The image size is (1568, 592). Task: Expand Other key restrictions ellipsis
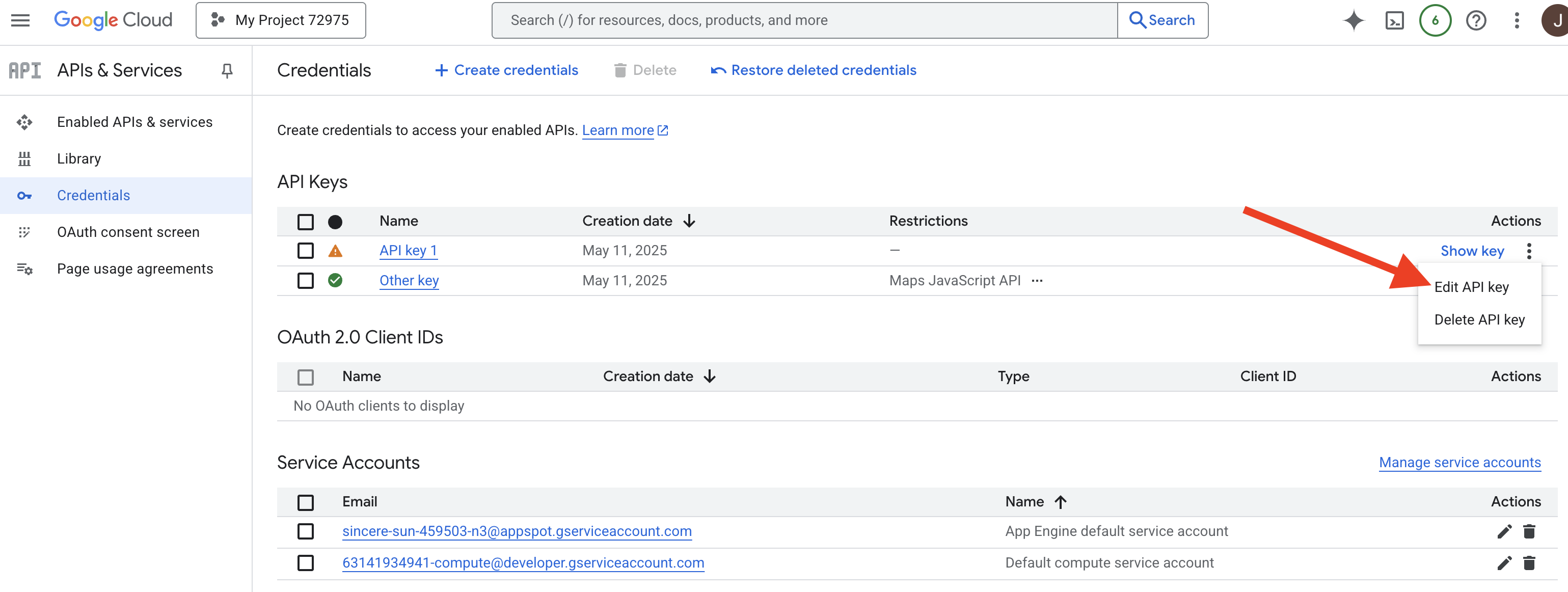tap(1037, 280)
